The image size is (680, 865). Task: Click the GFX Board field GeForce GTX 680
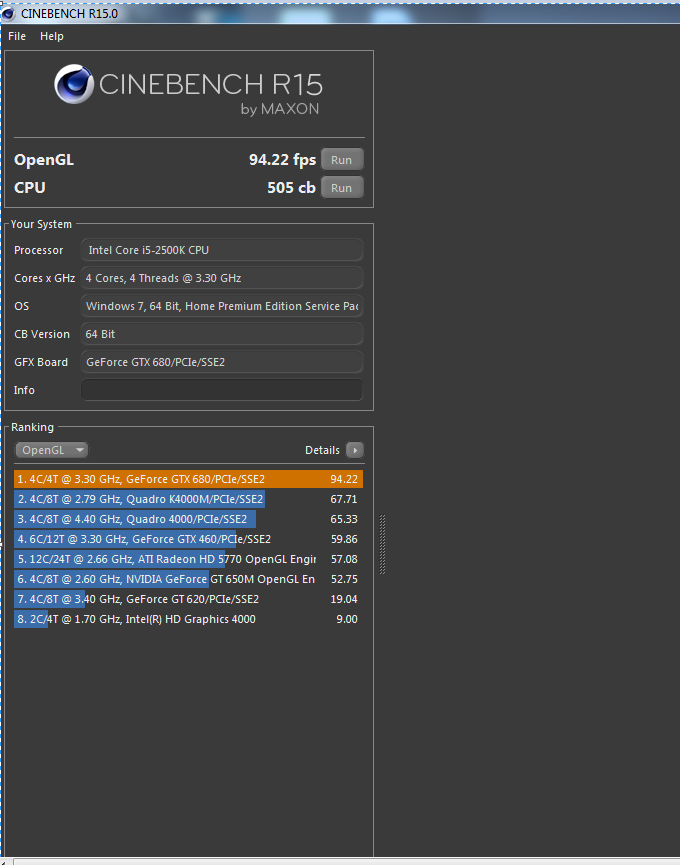(222, 362)
